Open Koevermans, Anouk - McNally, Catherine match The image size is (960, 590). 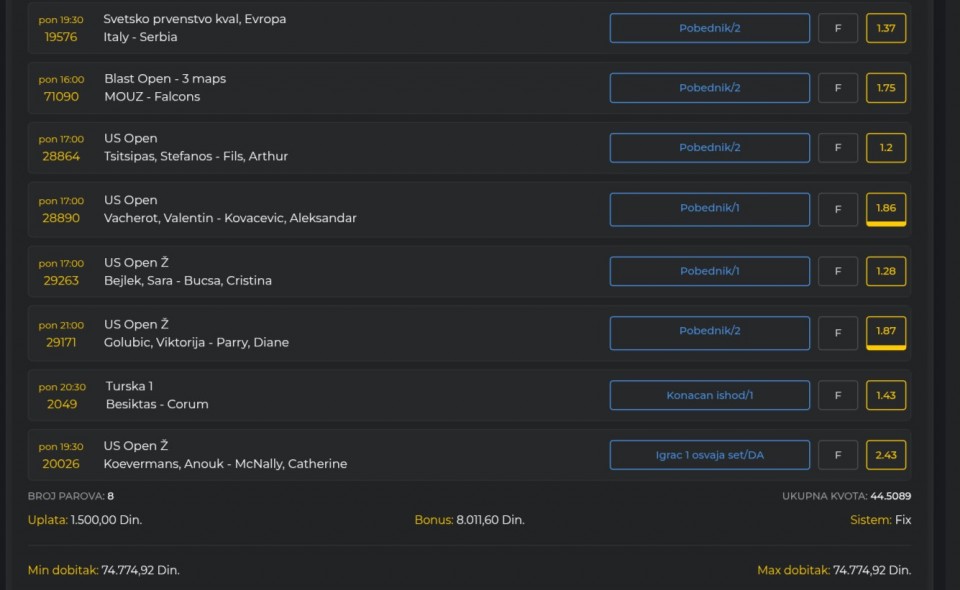click(x=225, y=464)
